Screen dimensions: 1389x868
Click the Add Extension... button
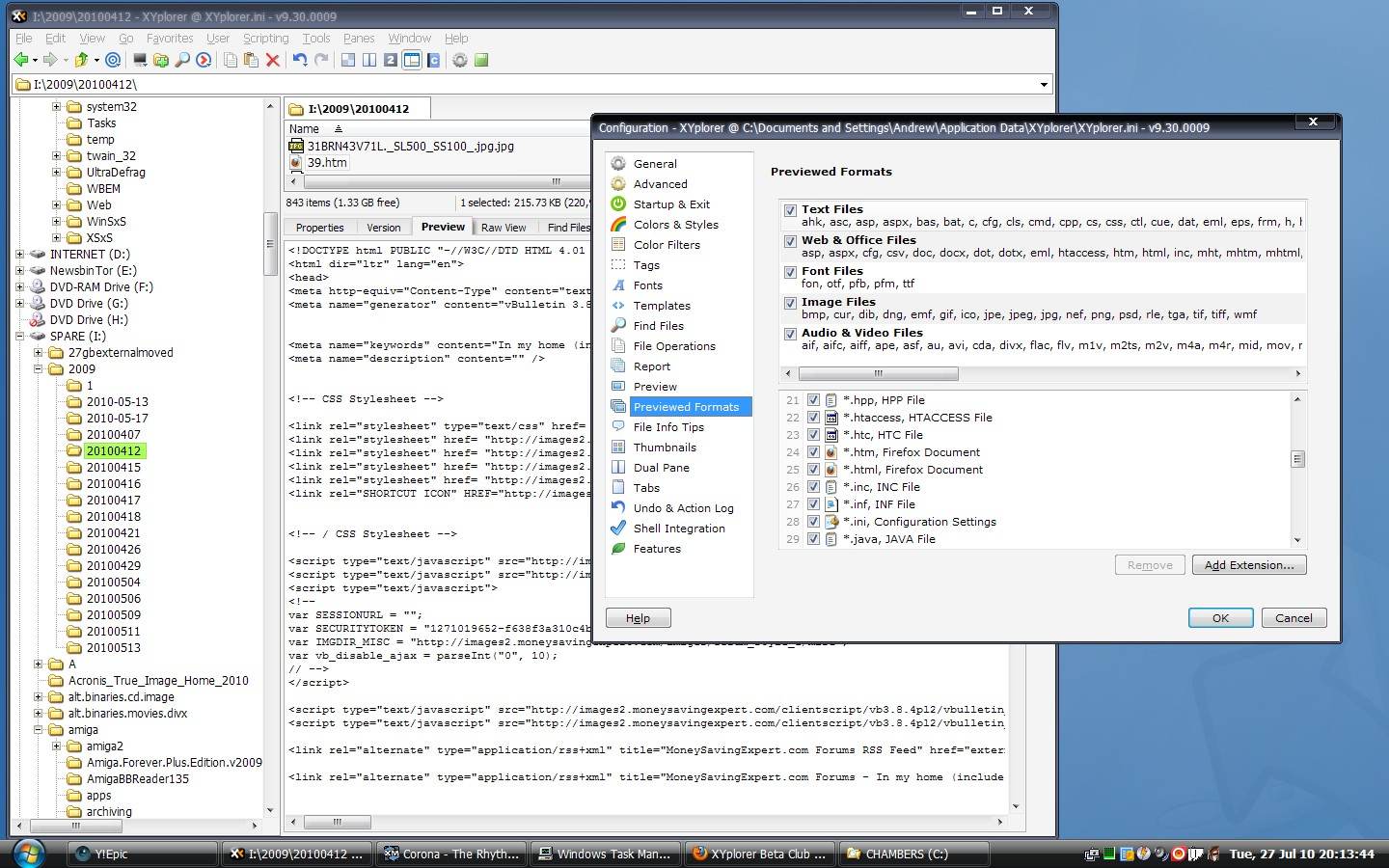pos(1248,565)
